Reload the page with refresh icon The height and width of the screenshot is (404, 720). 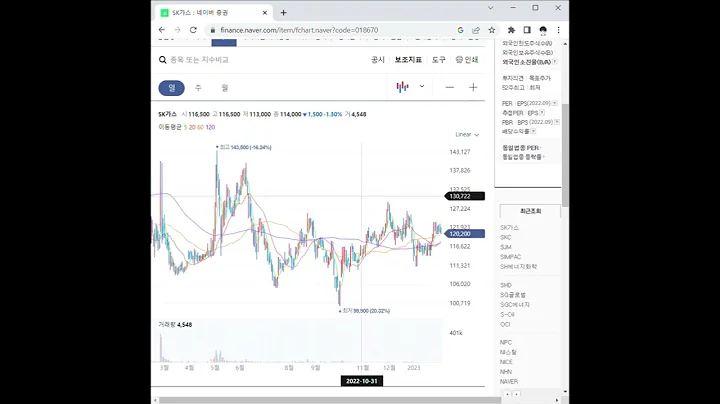(x=193, y=30)
